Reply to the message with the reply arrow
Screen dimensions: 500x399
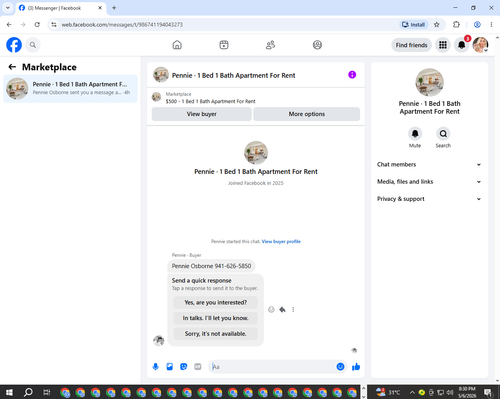tap(282, 310)
